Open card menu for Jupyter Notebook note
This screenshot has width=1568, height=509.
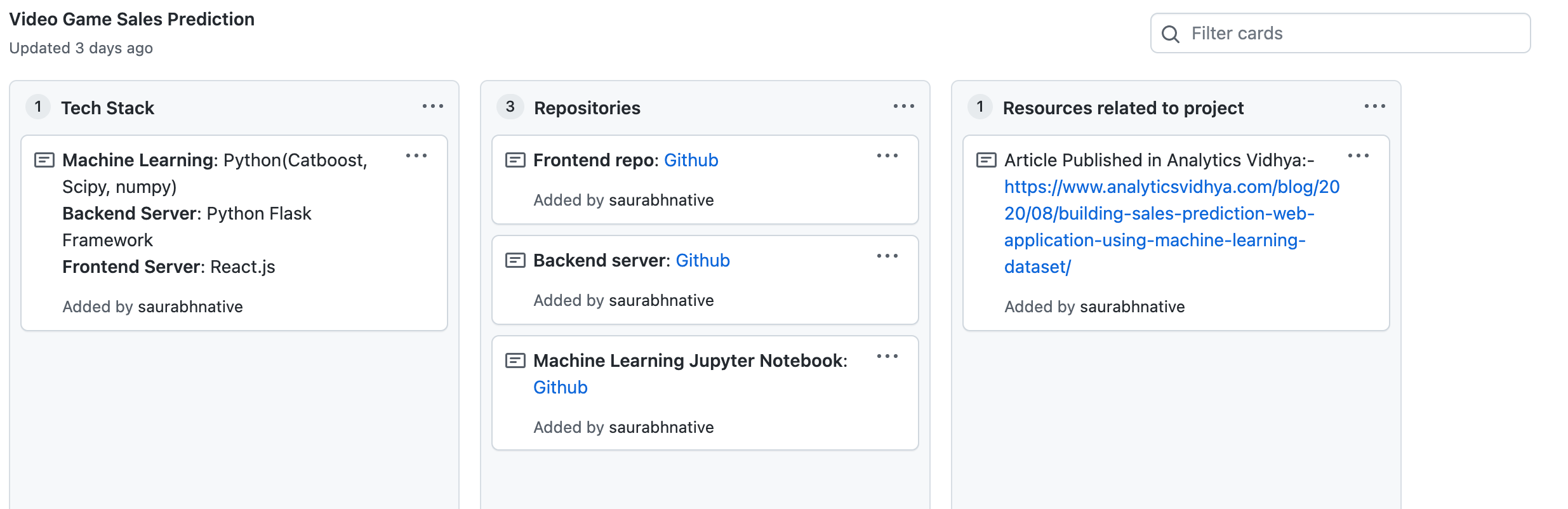pyautogui.click(x=887, y=357)
